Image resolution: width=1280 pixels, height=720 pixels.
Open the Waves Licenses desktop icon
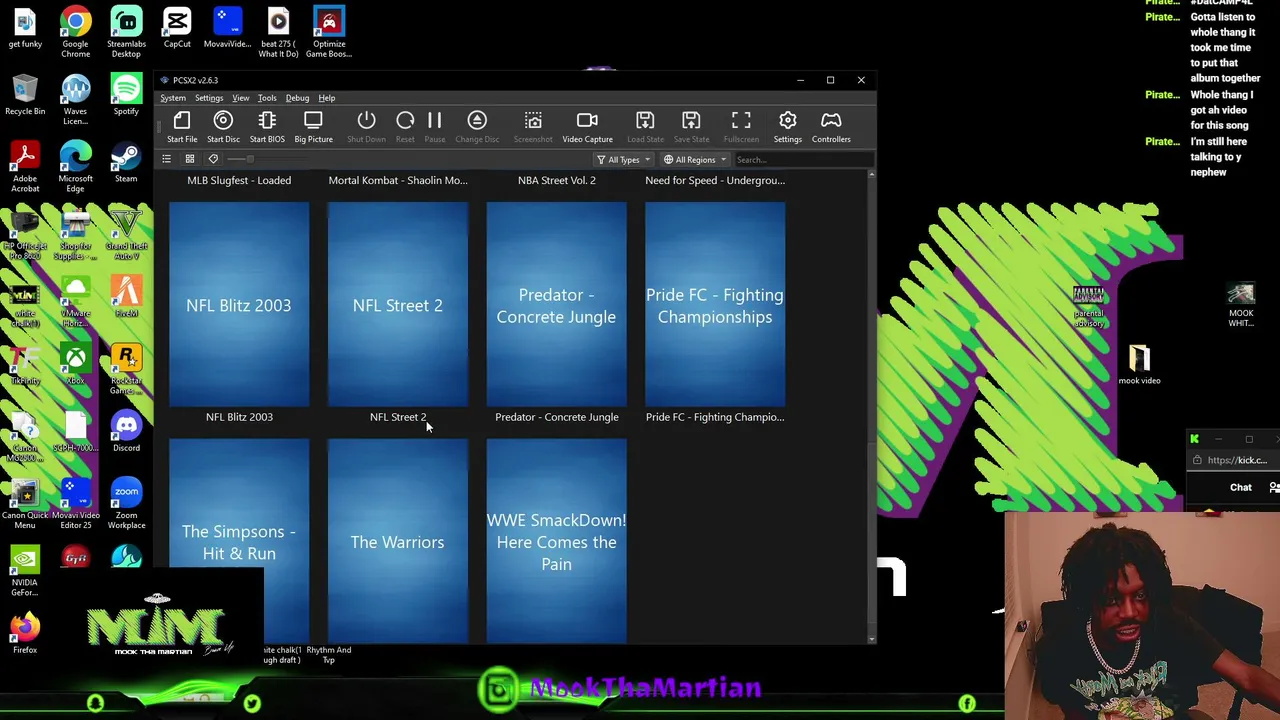[x=75, y=99]
